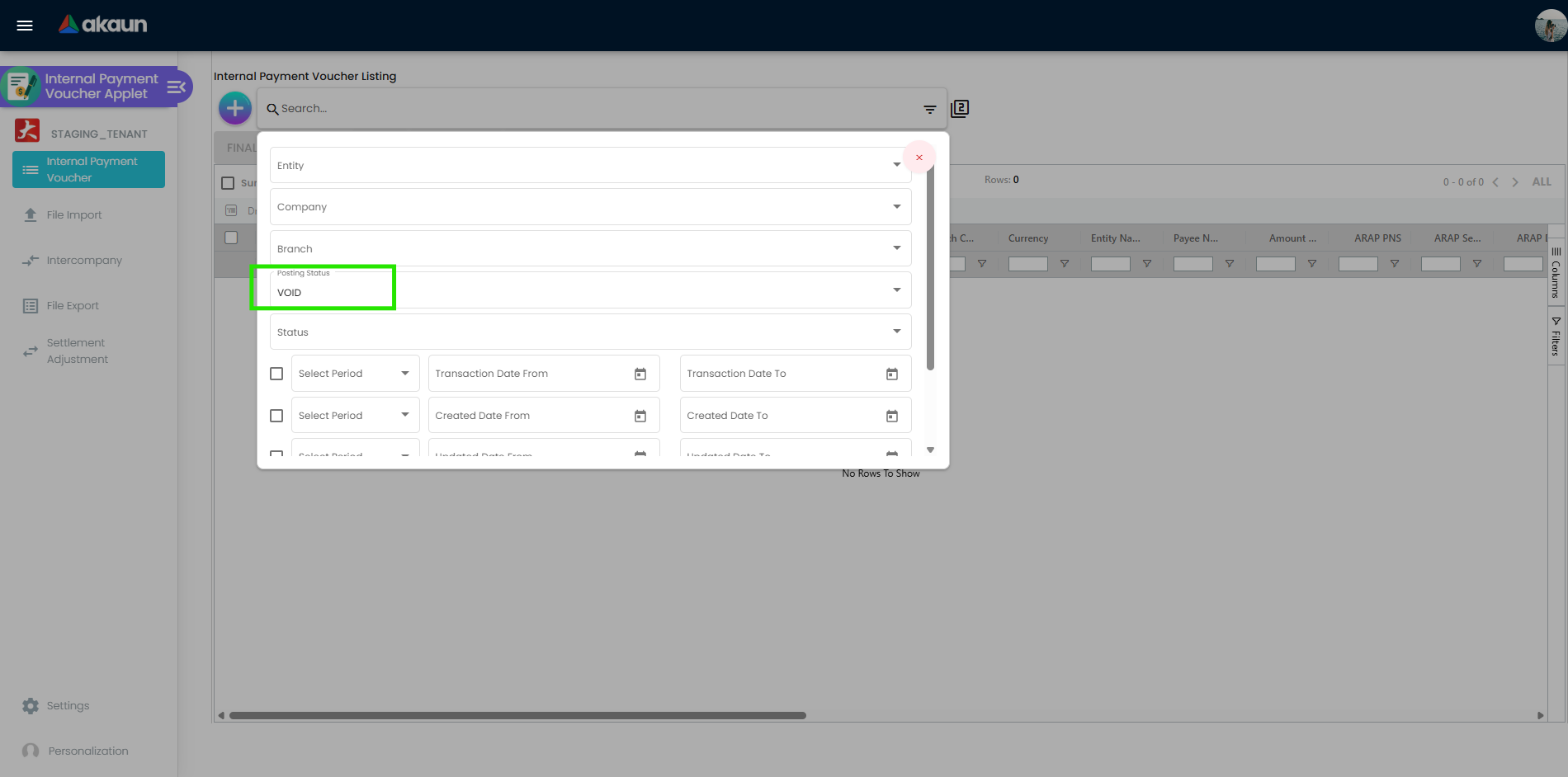Click the plus icon to add voucher
Viewport: 1568px width, 777px height.
click(235, 108)
